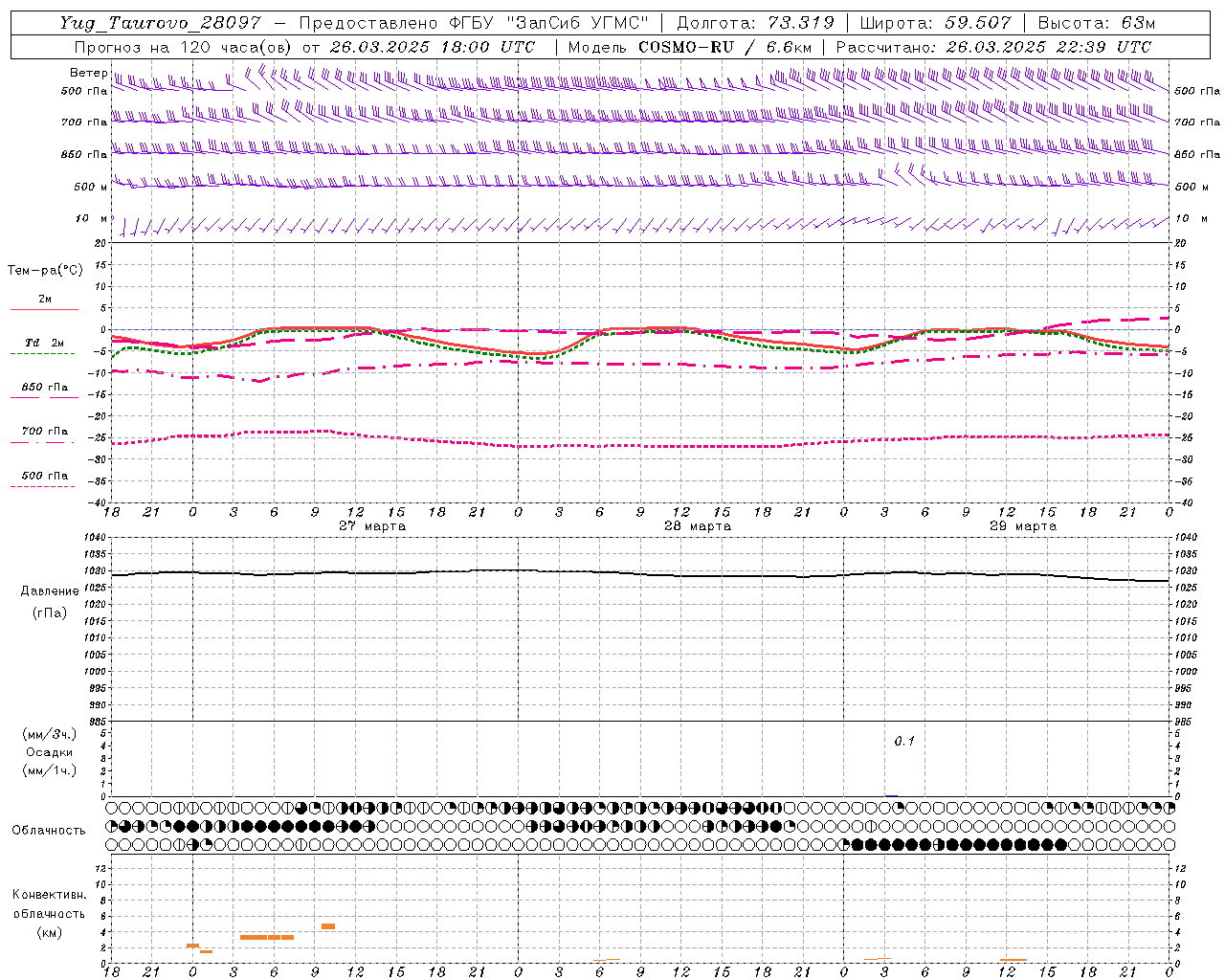Click the "Конвективн." convective cloud label

50,895
